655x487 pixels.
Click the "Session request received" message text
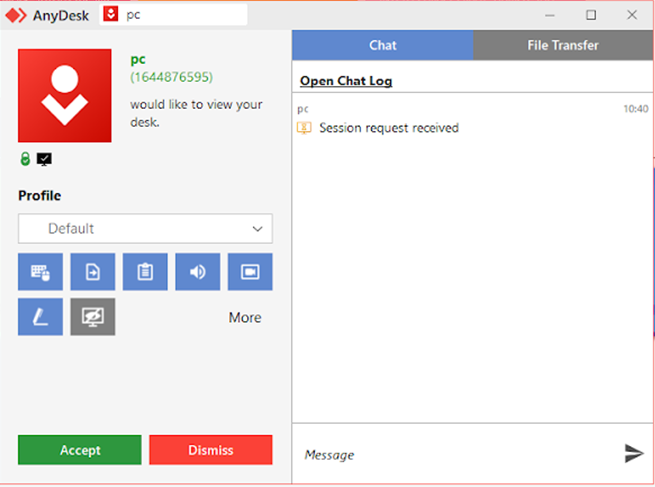(389, 128)
